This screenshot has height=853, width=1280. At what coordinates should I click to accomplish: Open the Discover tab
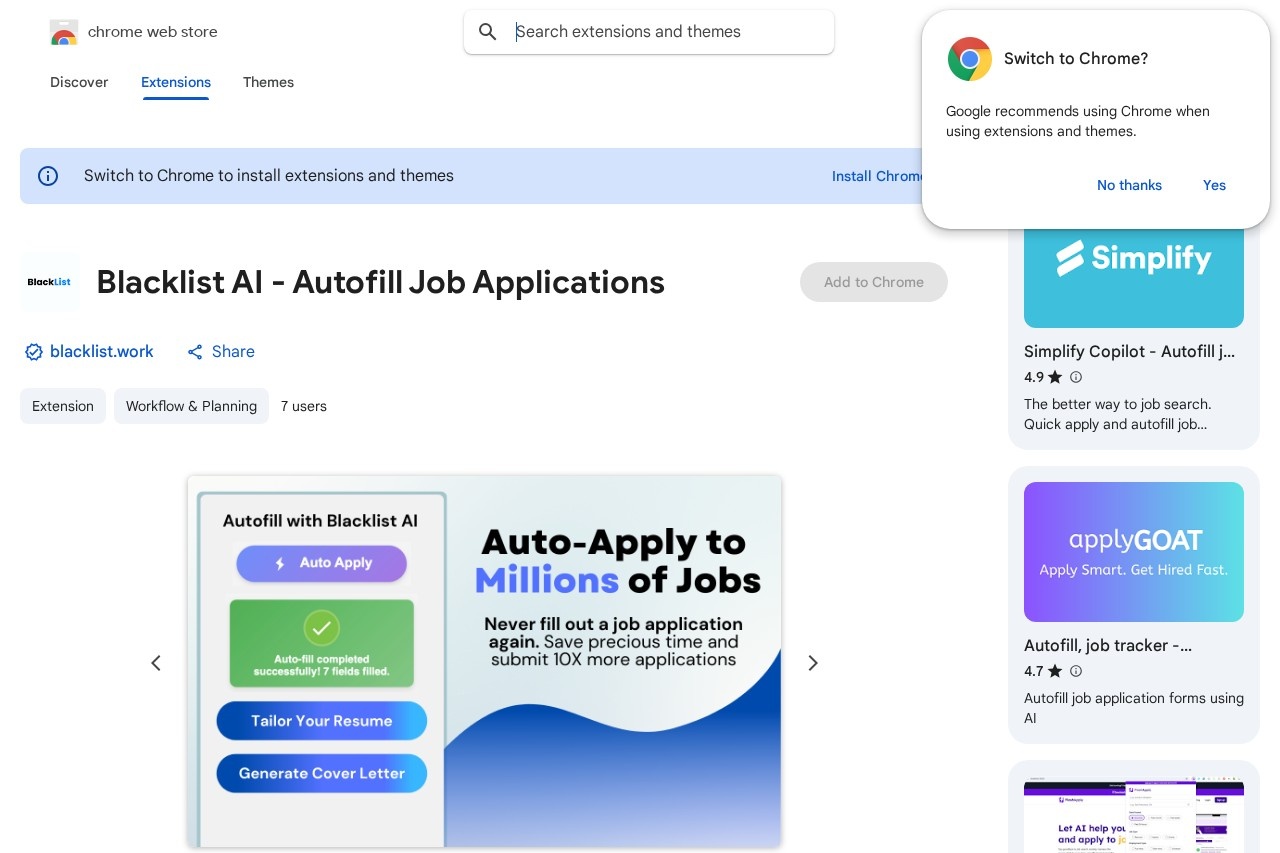[79, 82]
